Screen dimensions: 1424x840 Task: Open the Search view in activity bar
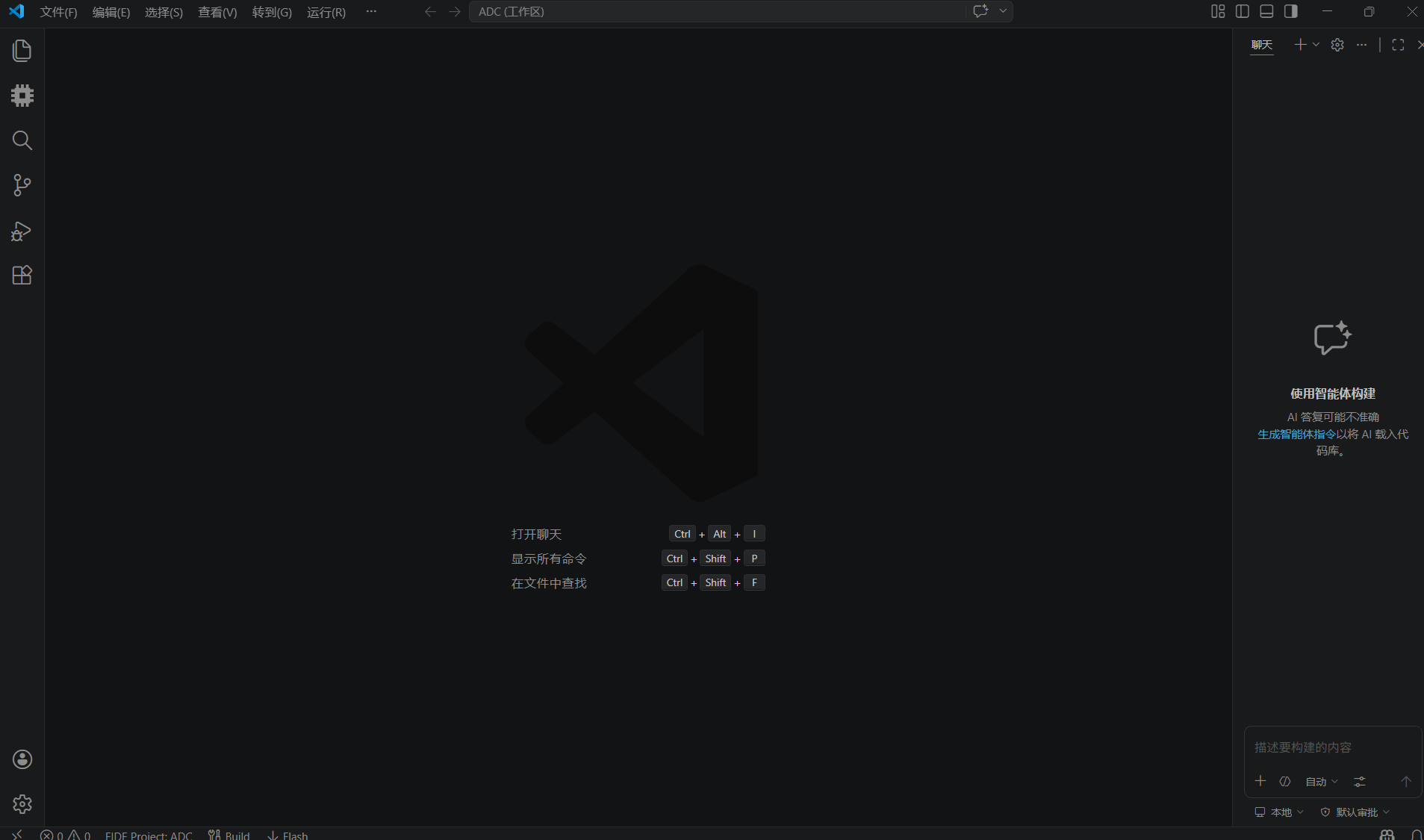(x=22, y=140)
